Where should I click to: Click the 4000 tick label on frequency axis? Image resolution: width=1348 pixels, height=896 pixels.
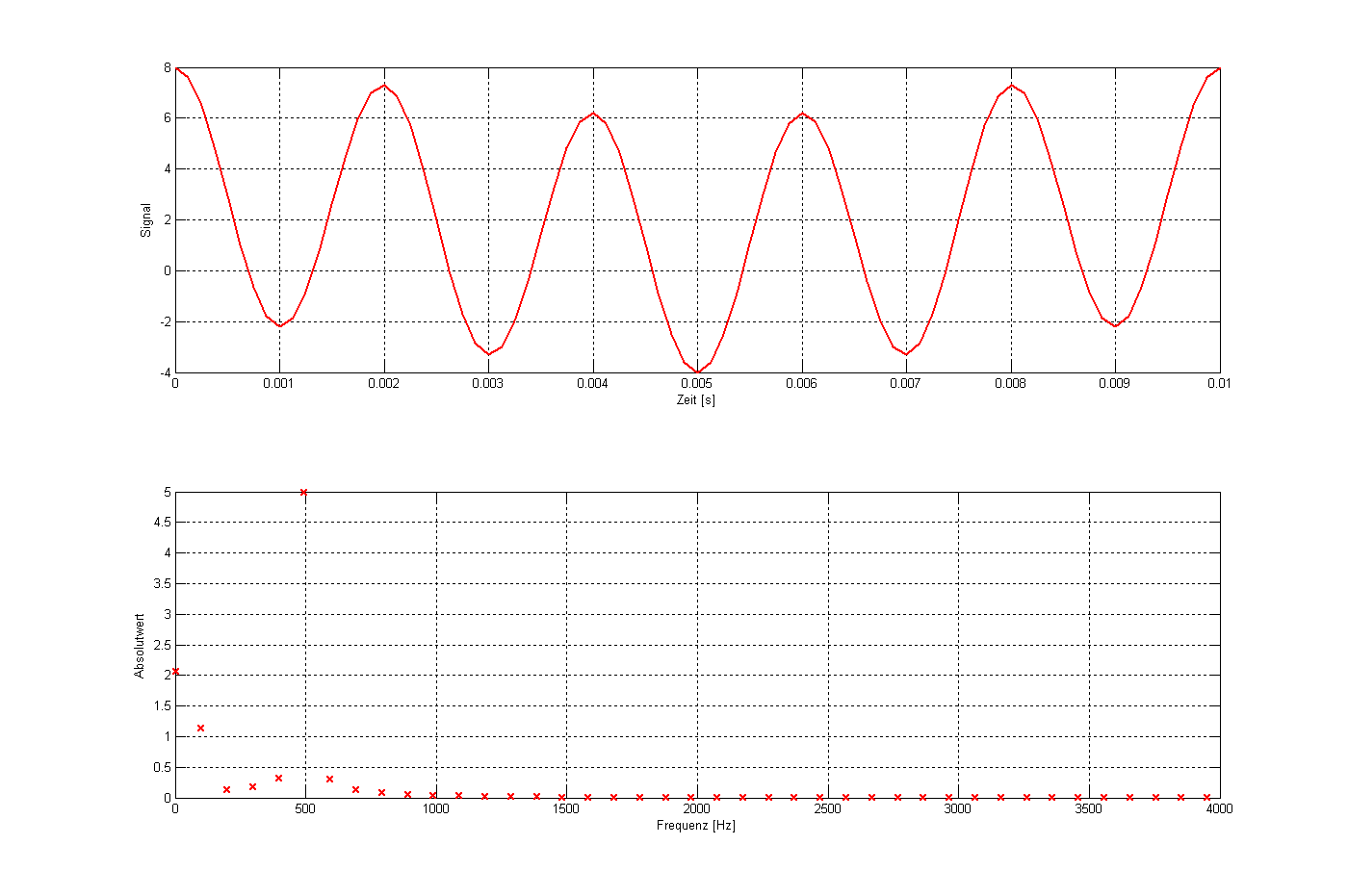[1219, 809]
